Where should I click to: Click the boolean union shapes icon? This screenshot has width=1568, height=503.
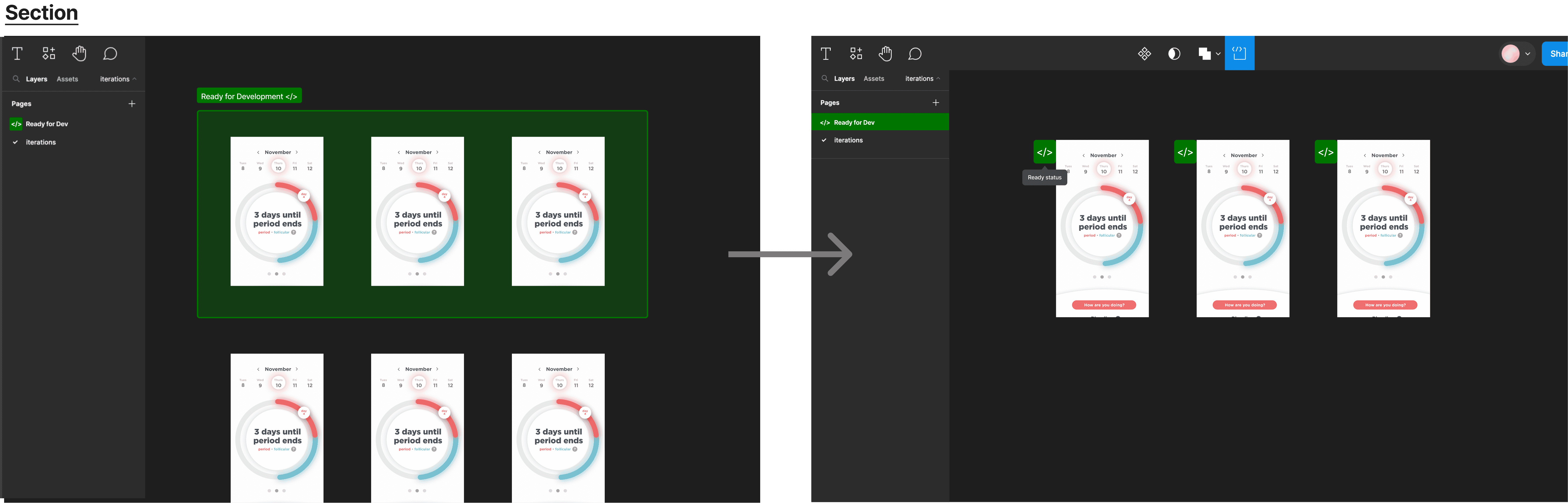click(x=1204, y=54)
